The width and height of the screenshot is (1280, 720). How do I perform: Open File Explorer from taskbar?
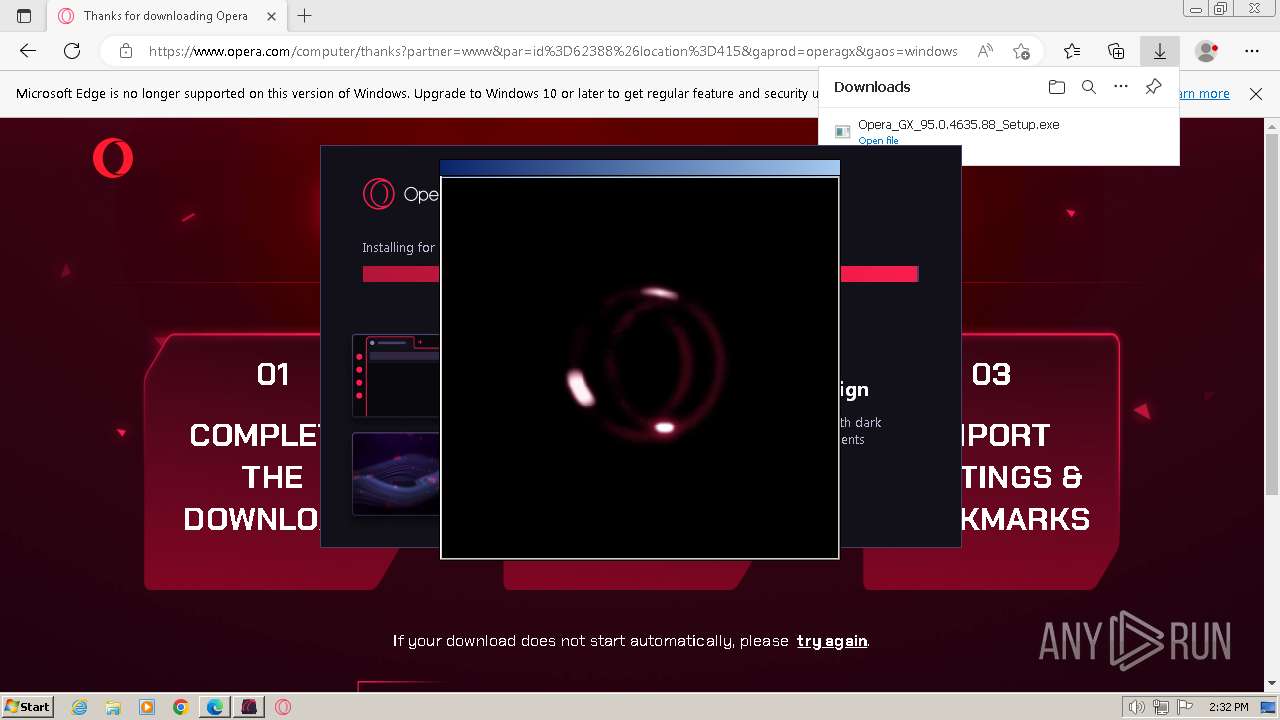[113, 707]
